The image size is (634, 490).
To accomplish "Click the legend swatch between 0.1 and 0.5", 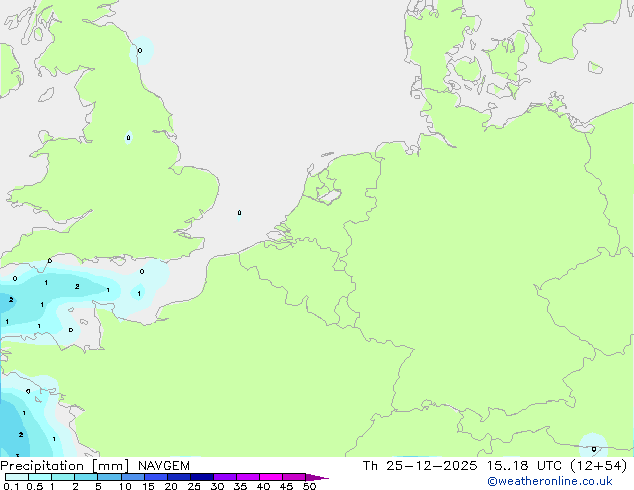I will pos(17,477).
